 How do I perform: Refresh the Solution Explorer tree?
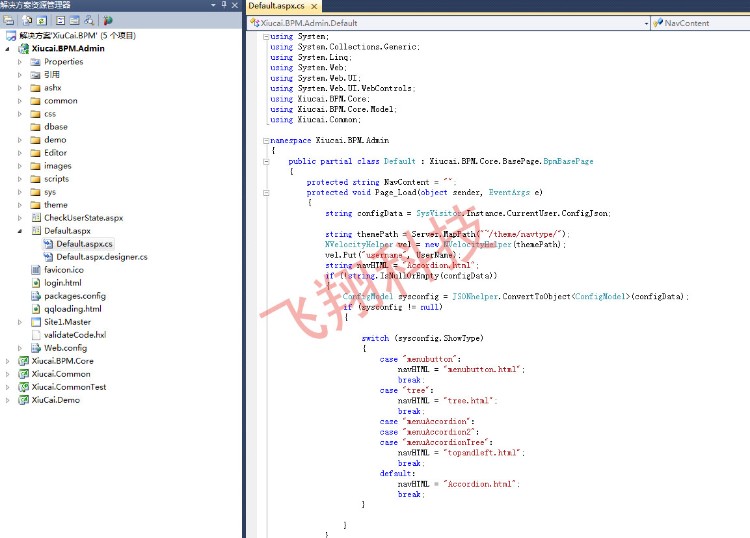pos(42,20)
